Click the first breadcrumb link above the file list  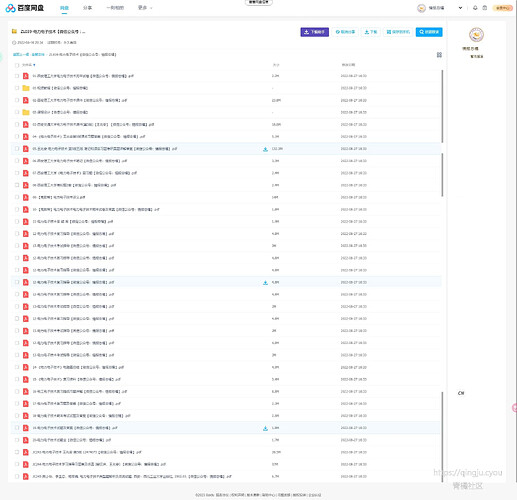pos(21,54)
